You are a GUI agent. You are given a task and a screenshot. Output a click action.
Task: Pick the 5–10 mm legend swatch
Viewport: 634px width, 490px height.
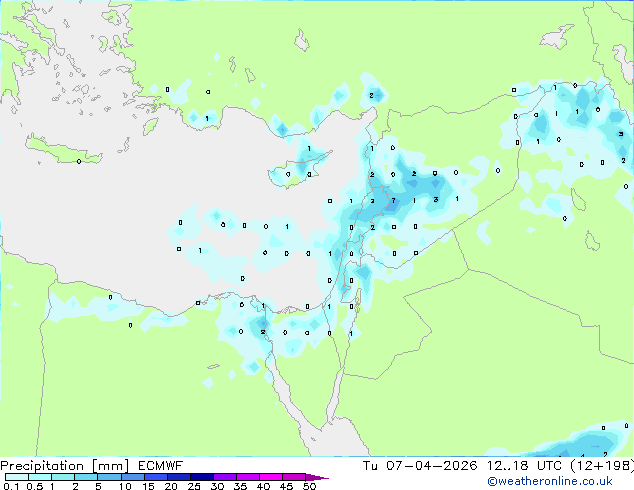[109, 477]
